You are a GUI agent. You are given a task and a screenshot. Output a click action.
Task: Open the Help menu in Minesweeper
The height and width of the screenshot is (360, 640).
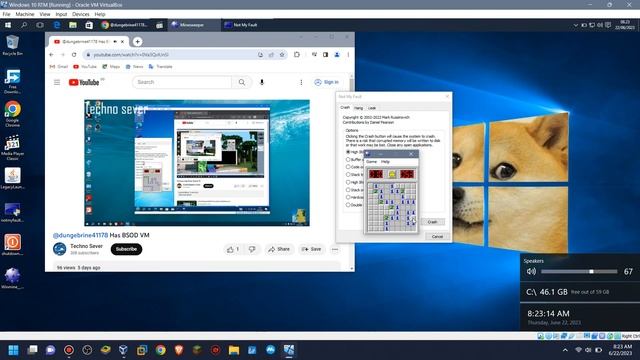coord(385,162)
